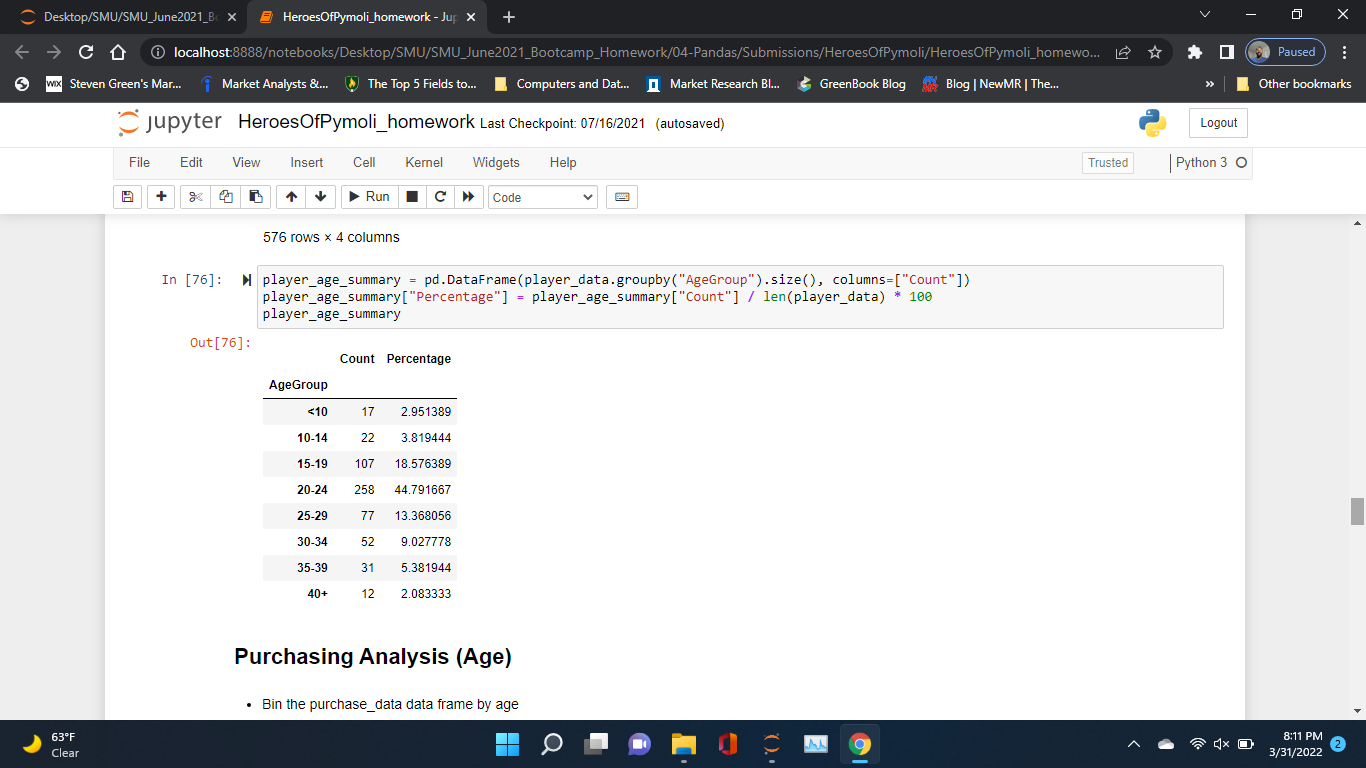Run the selected cell
Screen dimensions: 1366x768
pos(369,197)
